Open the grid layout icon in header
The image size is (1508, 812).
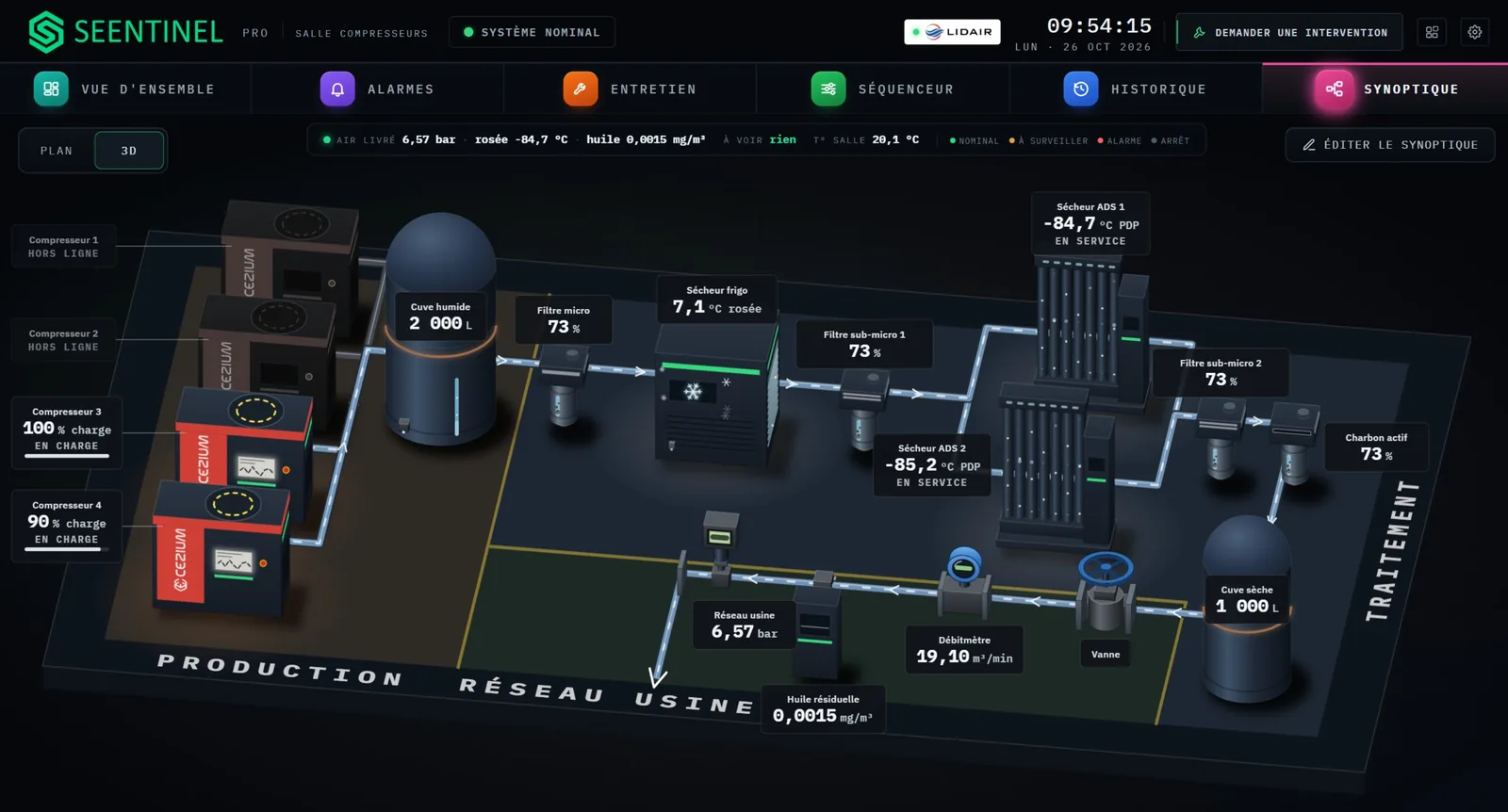(x=1432, y=32)
